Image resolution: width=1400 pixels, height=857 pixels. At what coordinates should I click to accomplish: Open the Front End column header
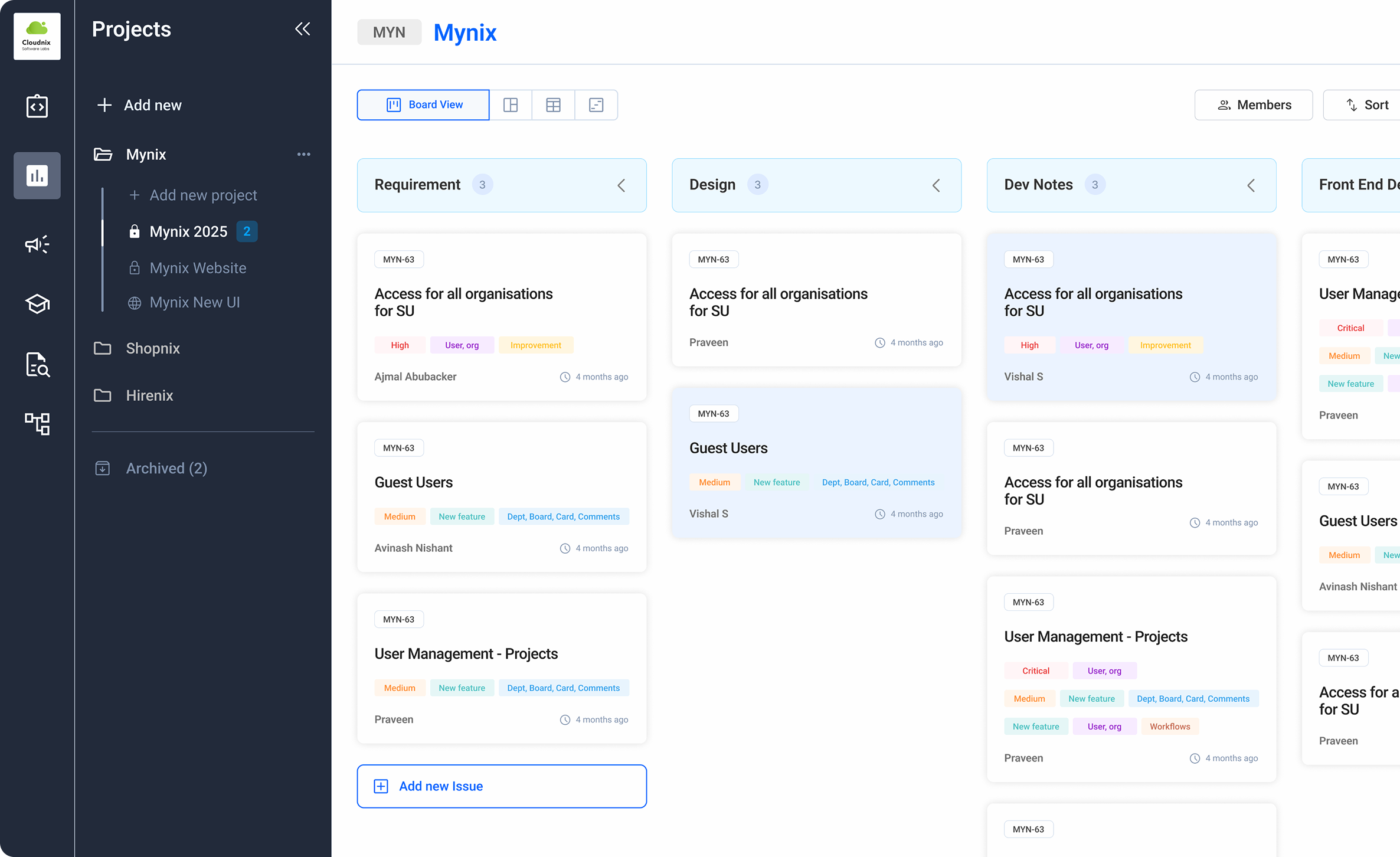pyautogui.click(x=1351, y=185)
